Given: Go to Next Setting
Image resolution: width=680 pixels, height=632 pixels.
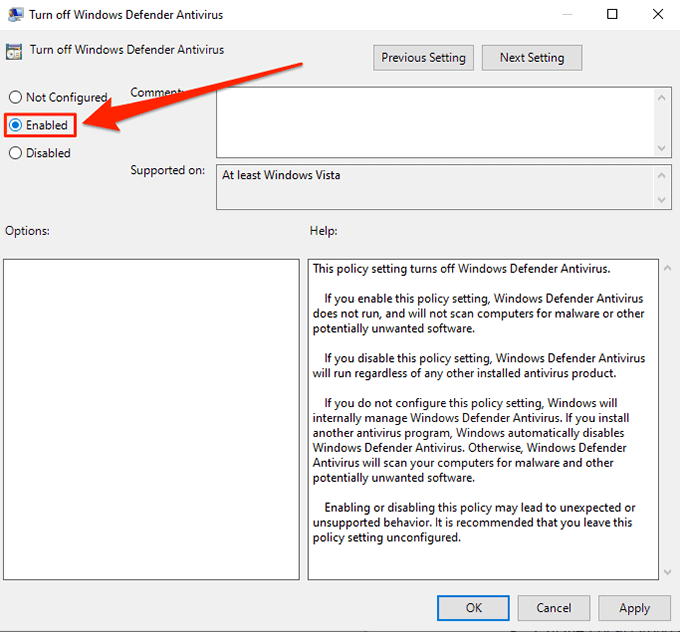Looking at the screenshot, I should (532, 58).
